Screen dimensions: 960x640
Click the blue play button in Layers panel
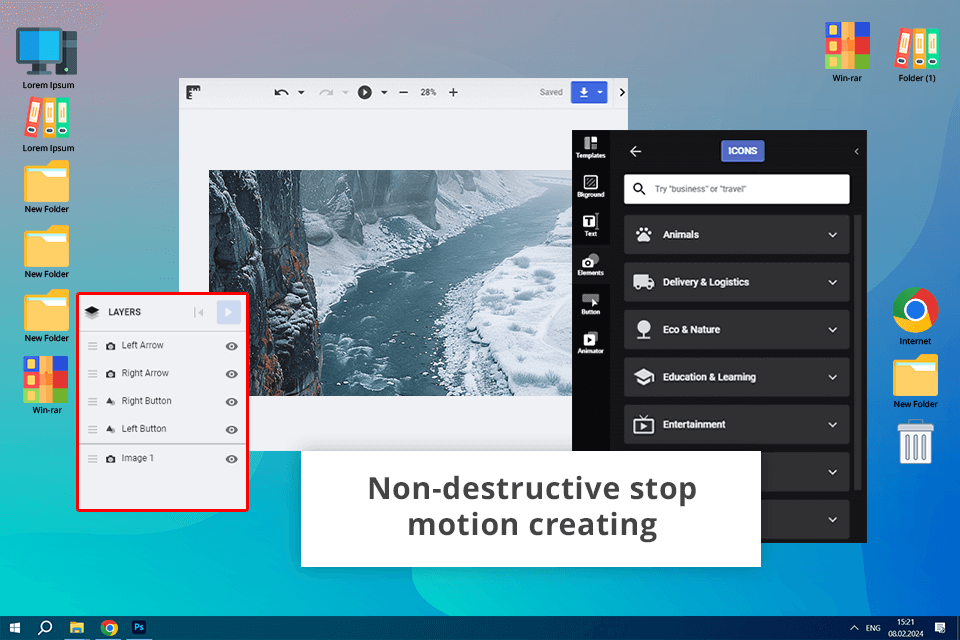pyautogui.click(x=228, y=312)
